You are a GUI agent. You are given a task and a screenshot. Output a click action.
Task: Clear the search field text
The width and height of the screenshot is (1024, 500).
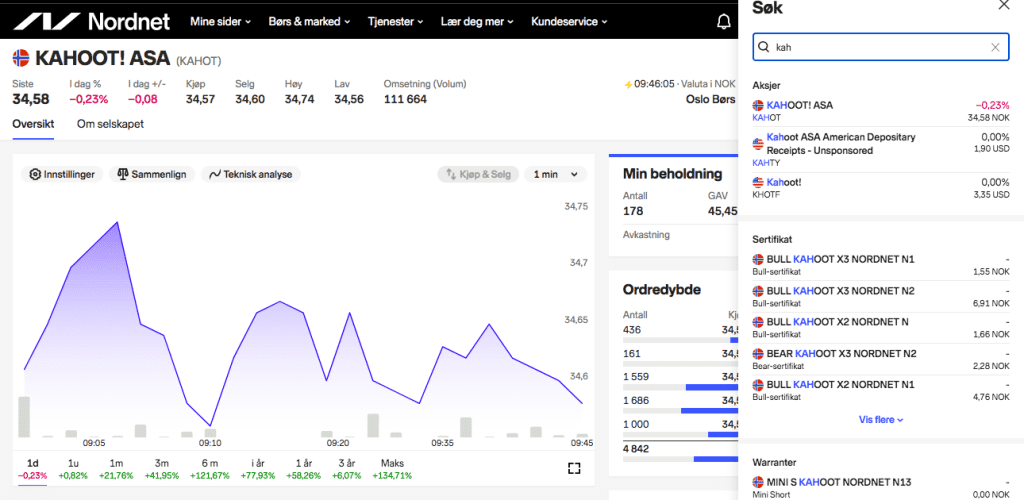pyautogui.click(x=995, y=47)
